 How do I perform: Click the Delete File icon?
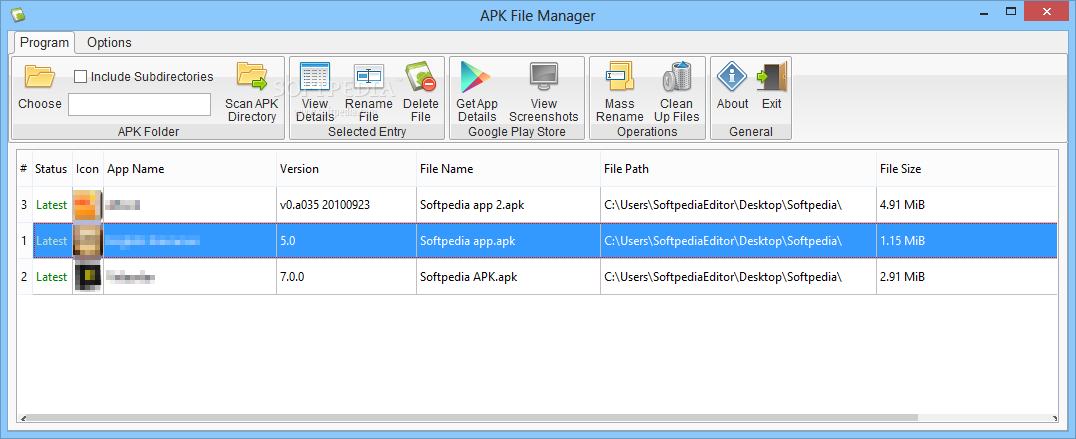(421, 77)
